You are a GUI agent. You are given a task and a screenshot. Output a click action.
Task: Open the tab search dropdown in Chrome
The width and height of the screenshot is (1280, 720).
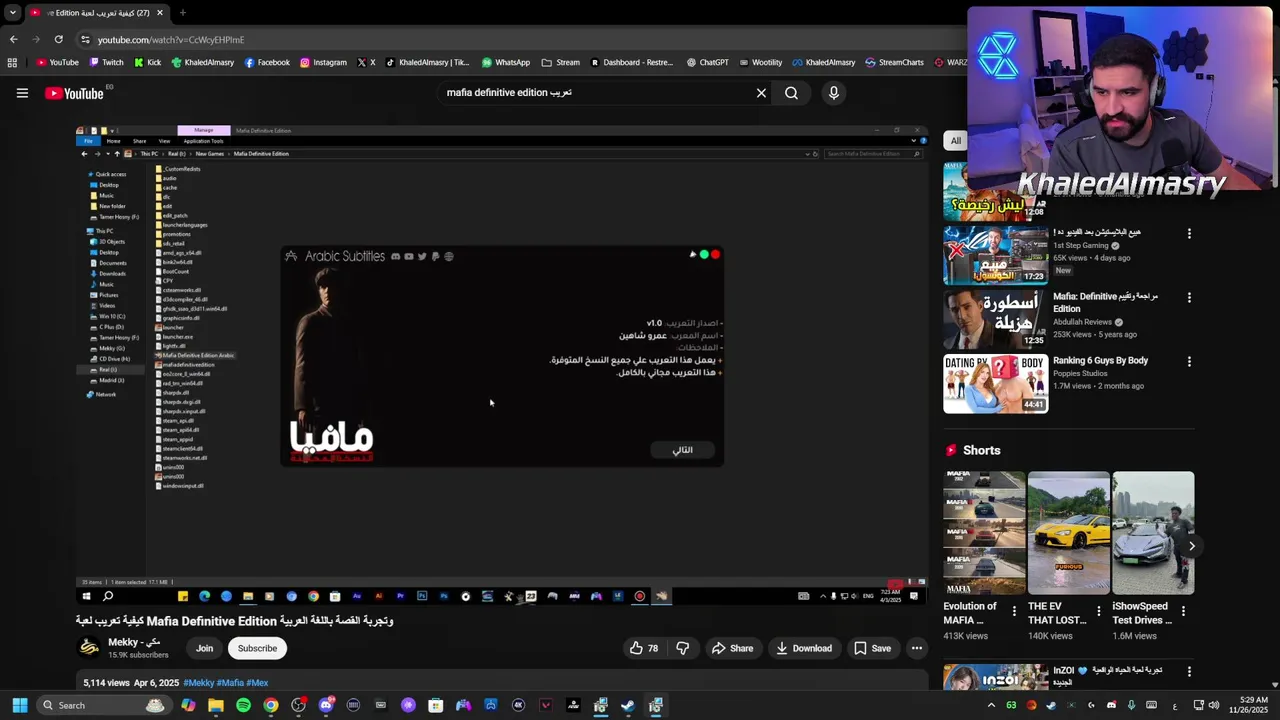(12, 13)
